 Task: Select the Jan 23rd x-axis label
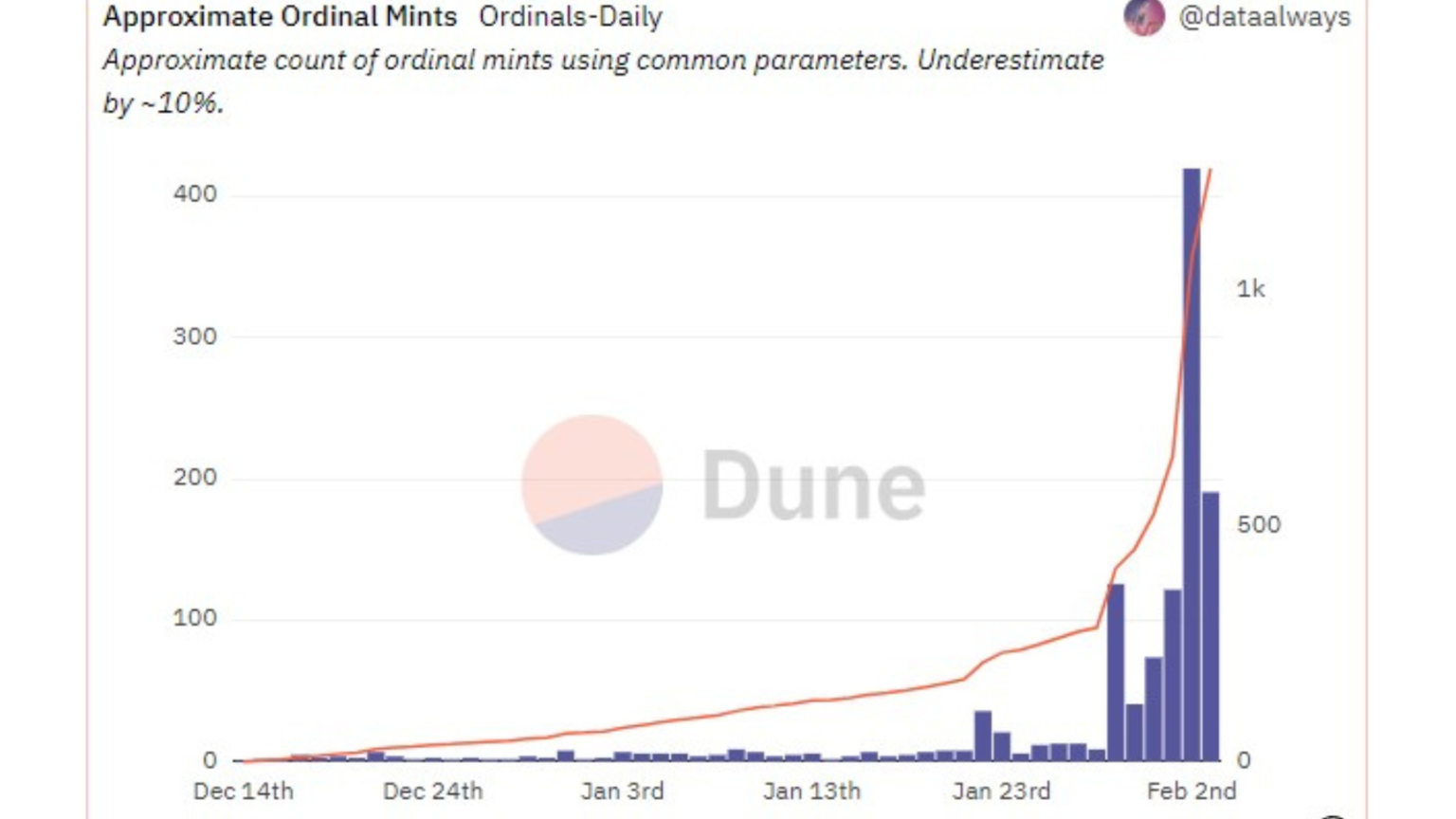tap(1001, 791)
